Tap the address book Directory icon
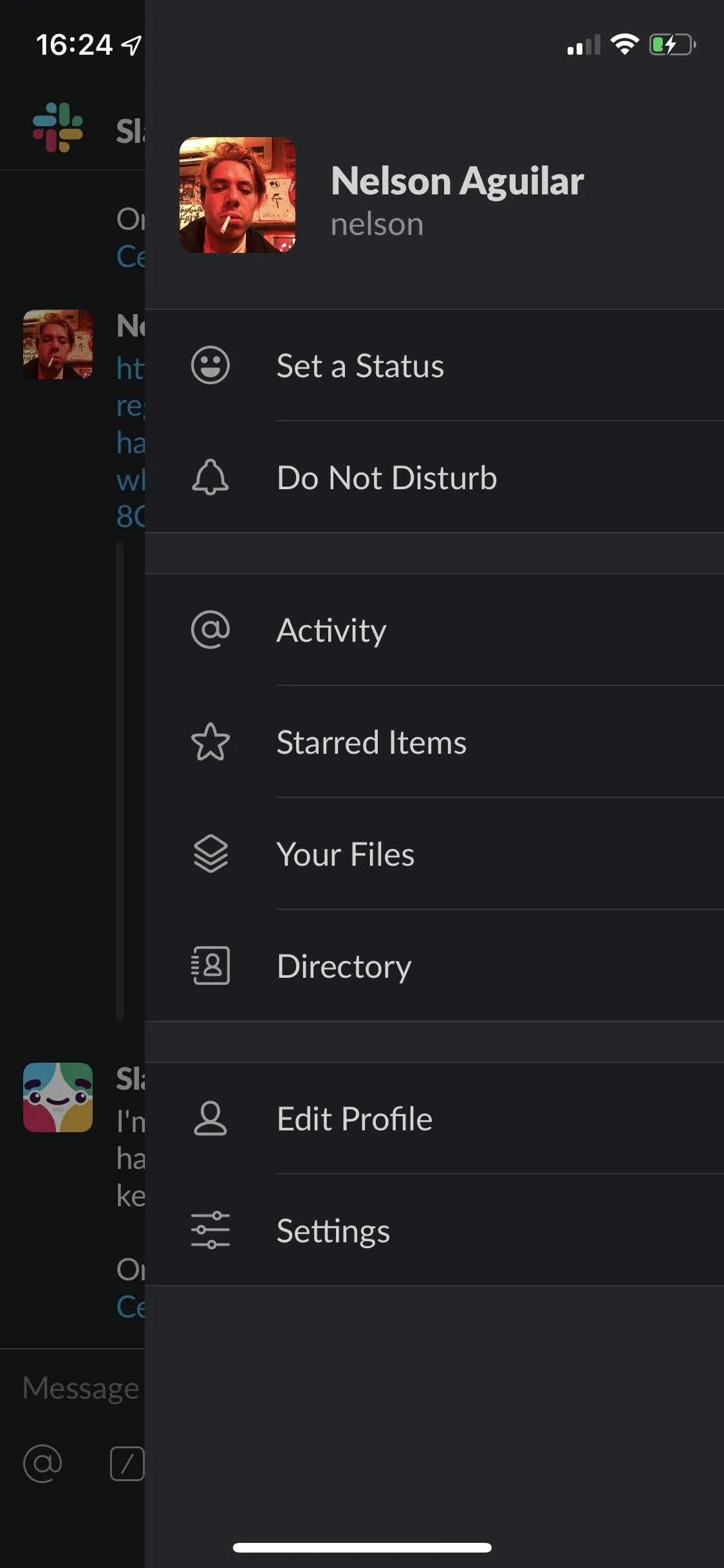Image resolution: width=724 pixels, height=1568 pixels. 210,966
